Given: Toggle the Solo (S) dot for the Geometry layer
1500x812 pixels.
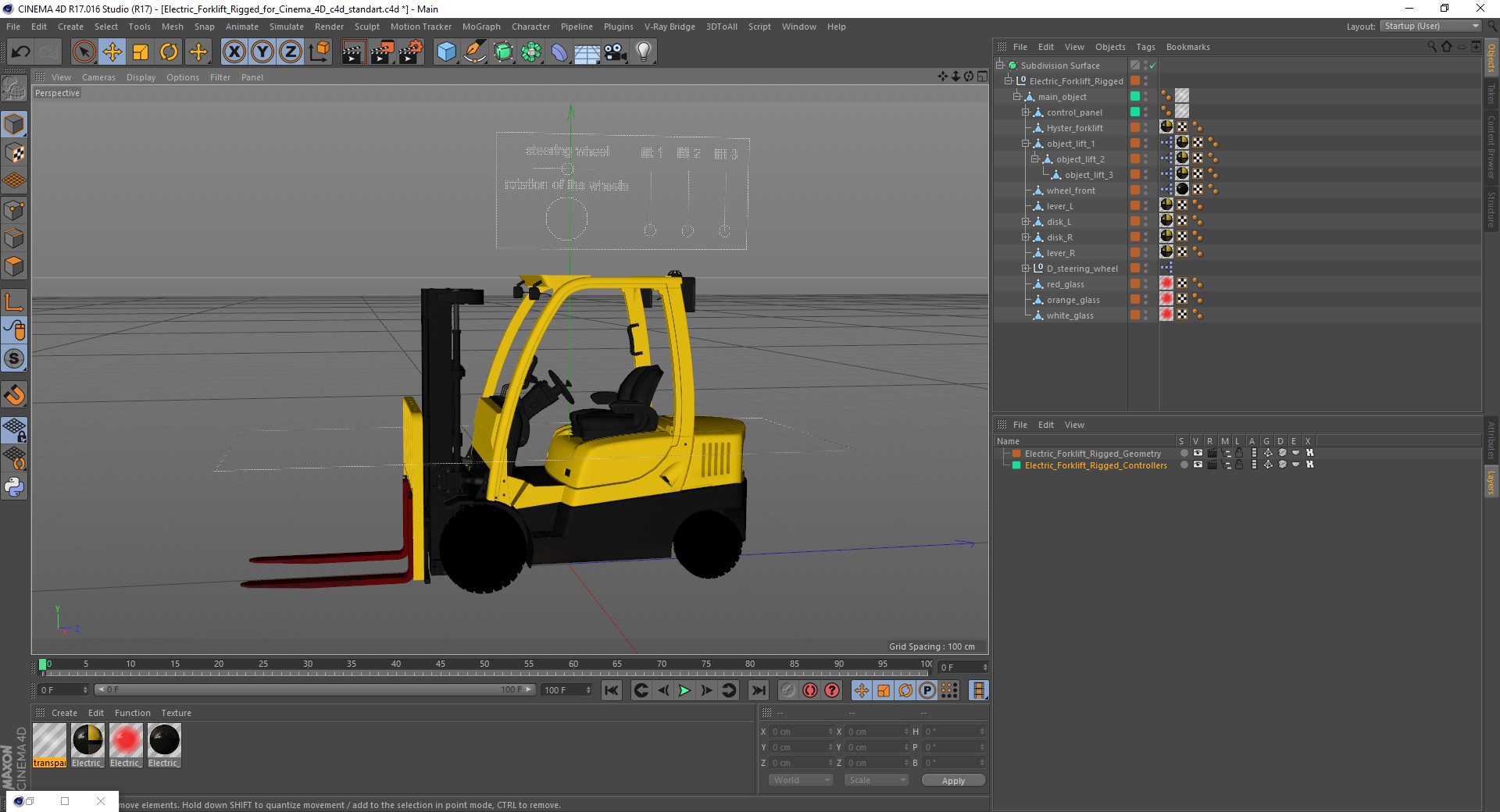Looking at the screenshot, I should click(1184, 453).
